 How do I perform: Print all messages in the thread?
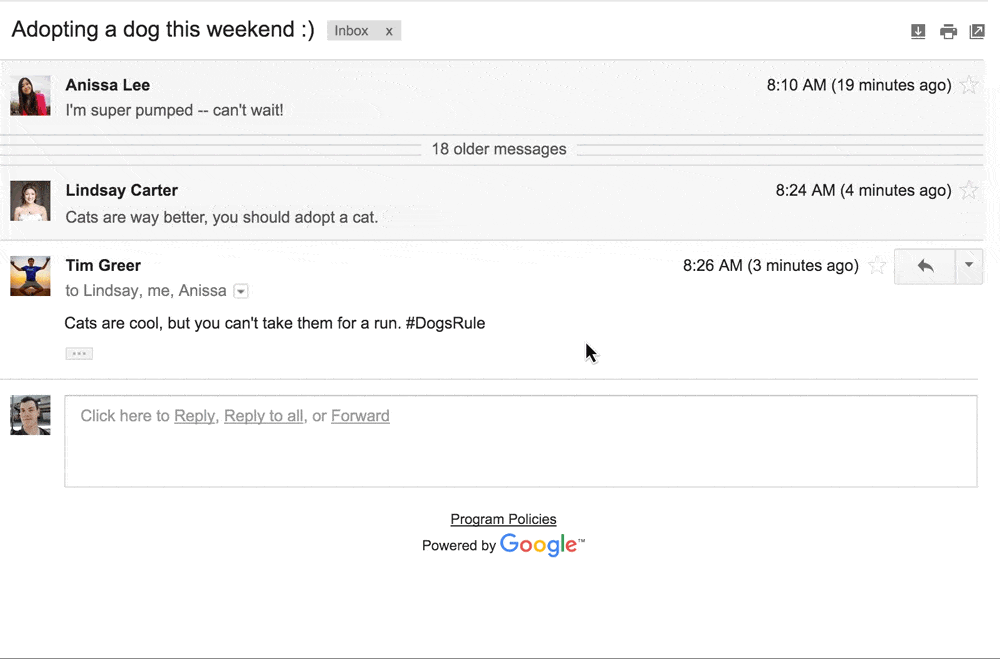[948, 31]
